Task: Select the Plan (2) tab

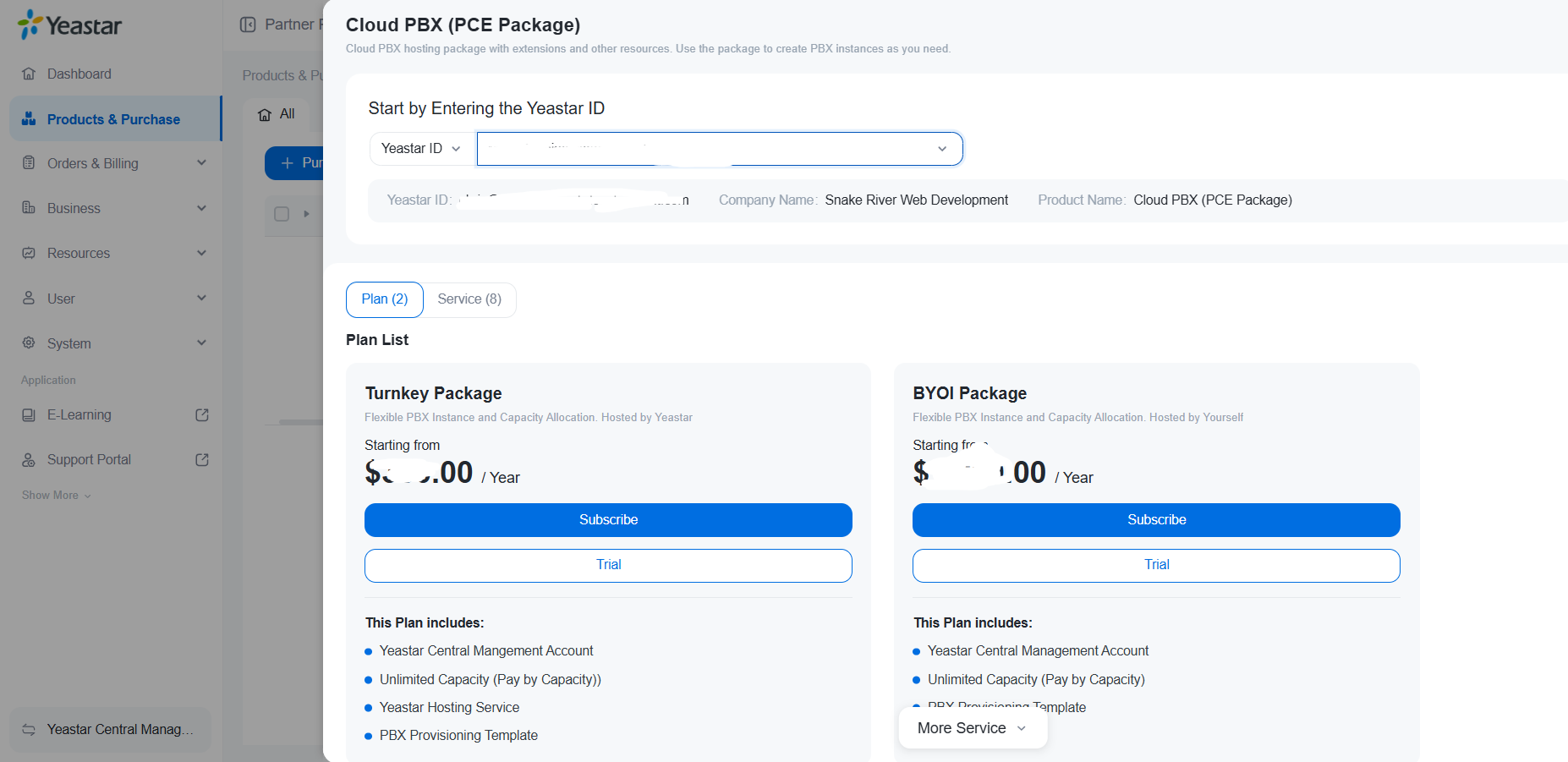Action: pos(385,299)
